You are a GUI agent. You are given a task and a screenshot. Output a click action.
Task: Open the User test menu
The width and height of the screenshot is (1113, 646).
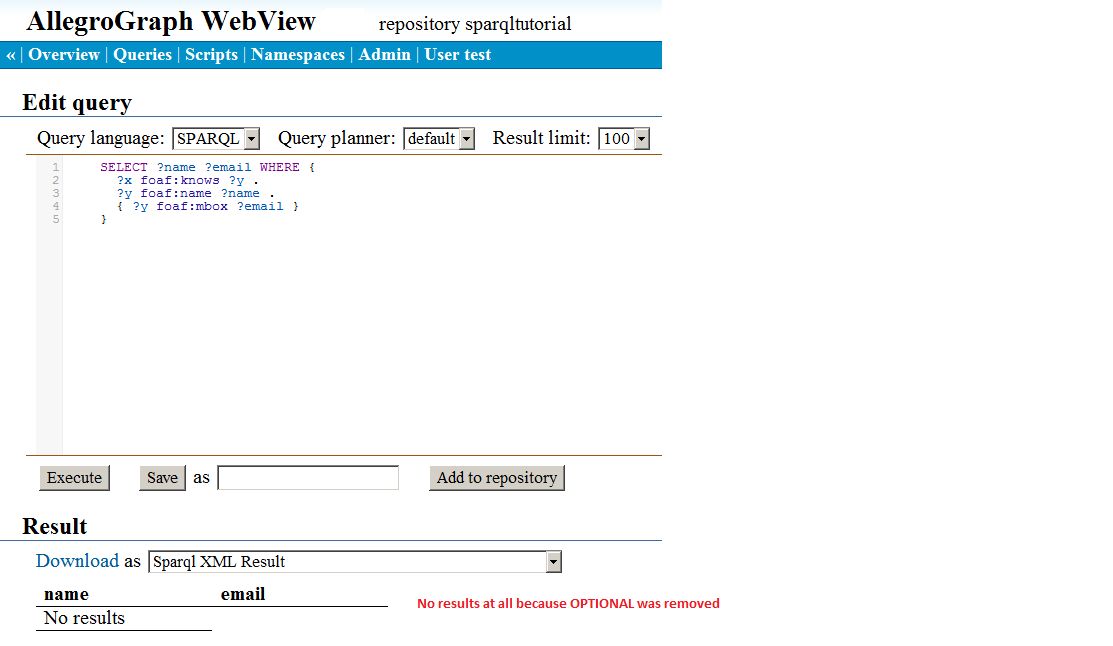pos(457,55)
